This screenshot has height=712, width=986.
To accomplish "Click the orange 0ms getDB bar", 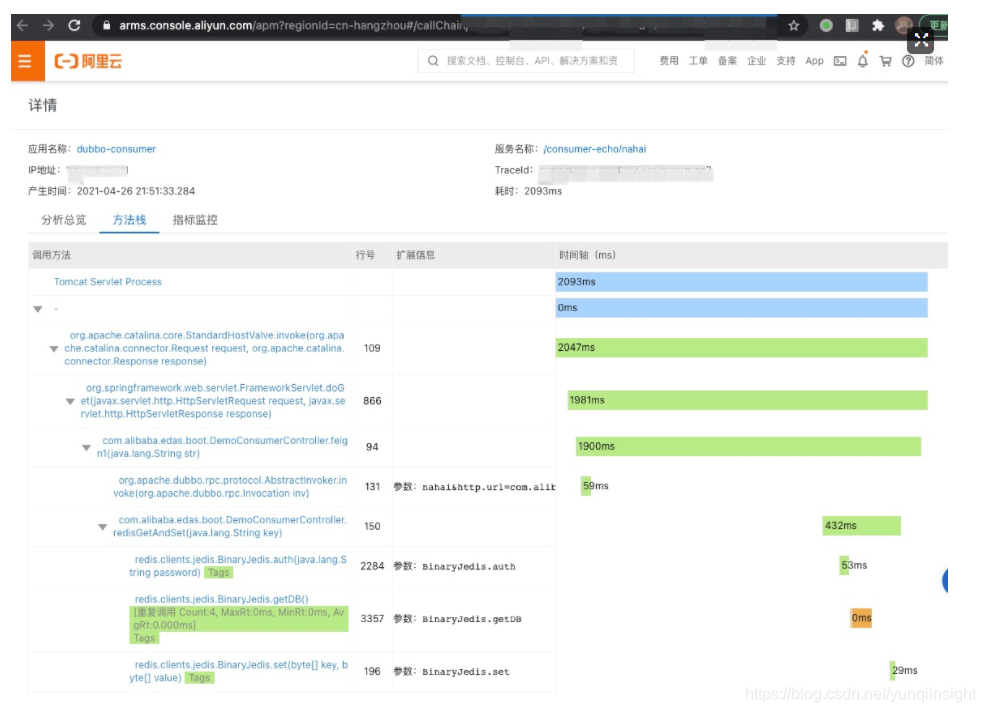I will [861, 618].
